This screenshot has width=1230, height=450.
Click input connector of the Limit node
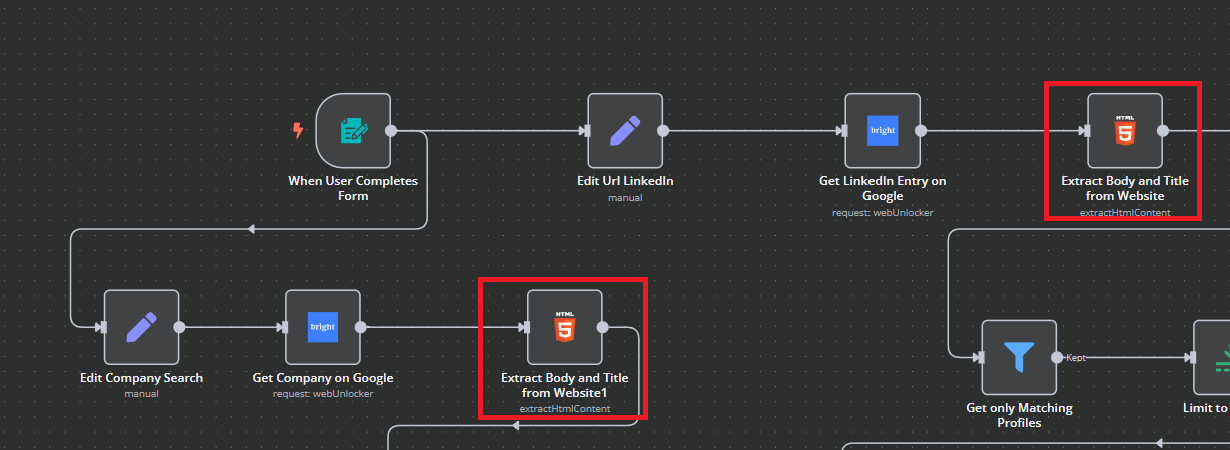pos(1191,357)
